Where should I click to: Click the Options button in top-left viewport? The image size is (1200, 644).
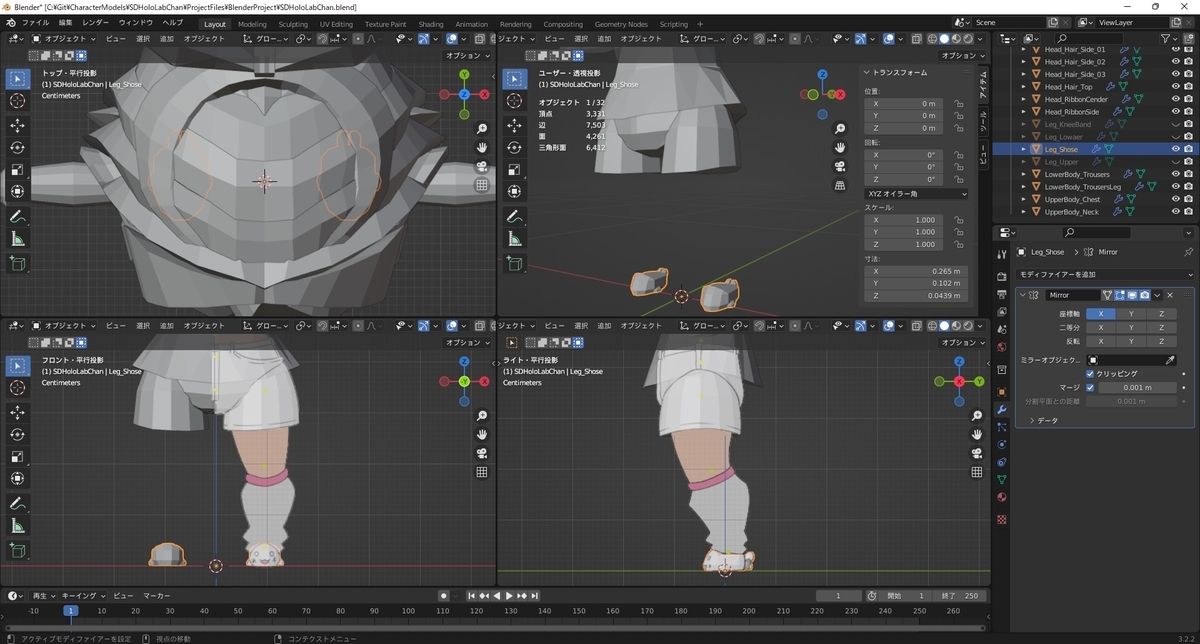coord(464,56)
